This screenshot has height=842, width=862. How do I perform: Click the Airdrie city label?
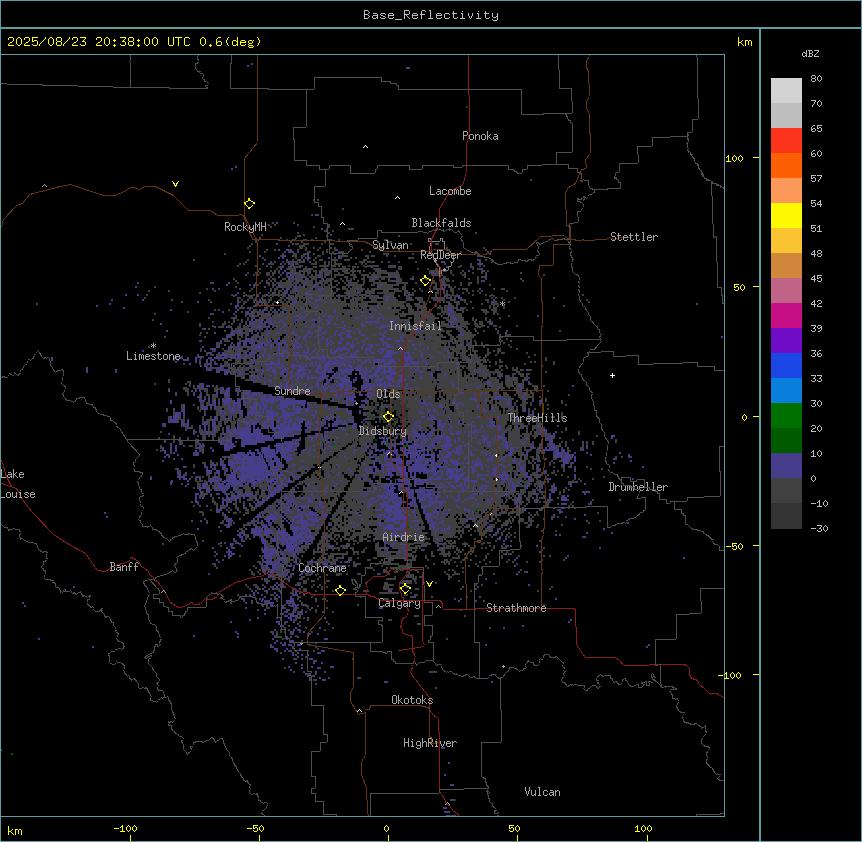tap(404, 537)
